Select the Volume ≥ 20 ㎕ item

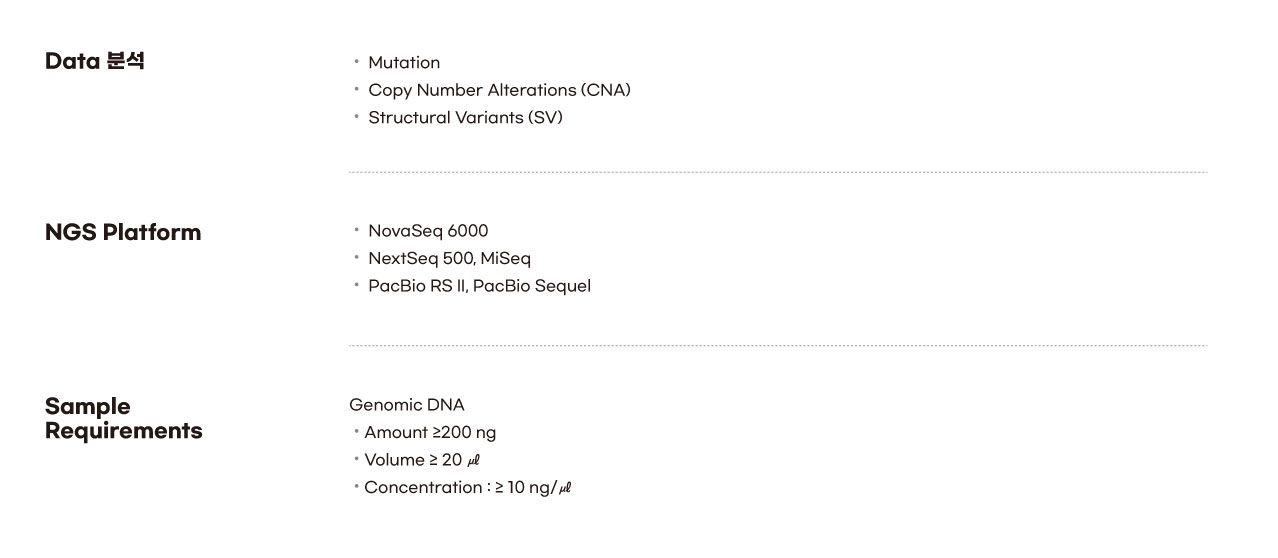pyautogui.click(x=423, y=460)
